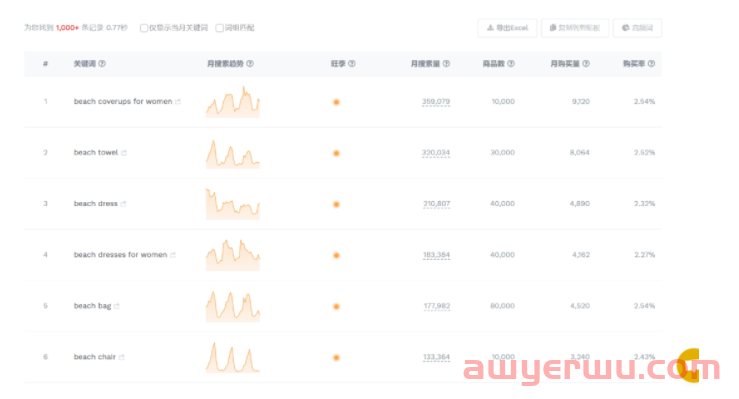Click the help icon next to 月购买量
This screenshot has width=739, height=399.
pyautogui.click(x=586, y=64)
